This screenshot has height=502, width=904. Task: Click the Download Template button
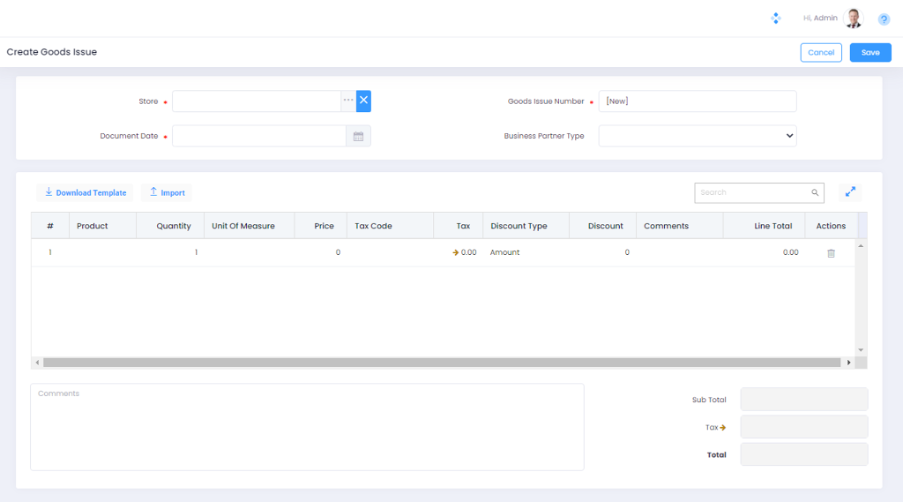(85, 192)
